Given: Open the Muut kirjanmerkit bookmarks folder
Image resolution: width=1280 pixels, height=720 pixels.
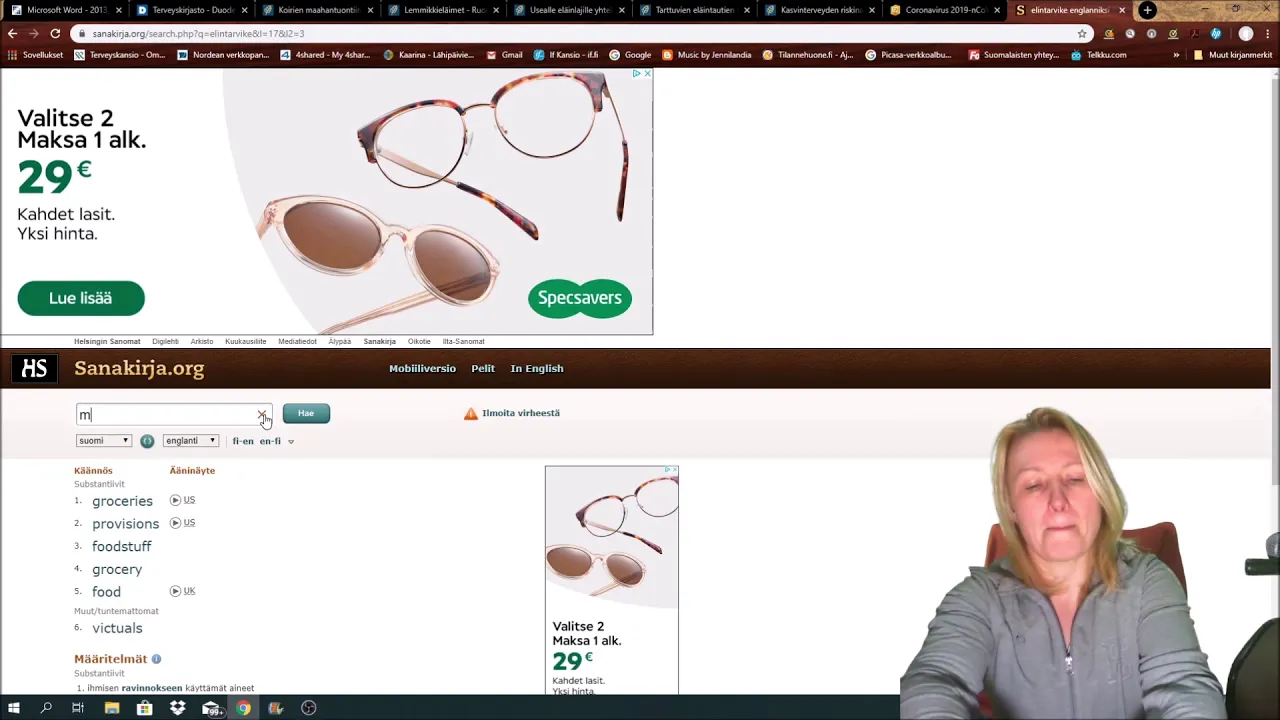Looking at the screenshot, I should point(1232,55).
